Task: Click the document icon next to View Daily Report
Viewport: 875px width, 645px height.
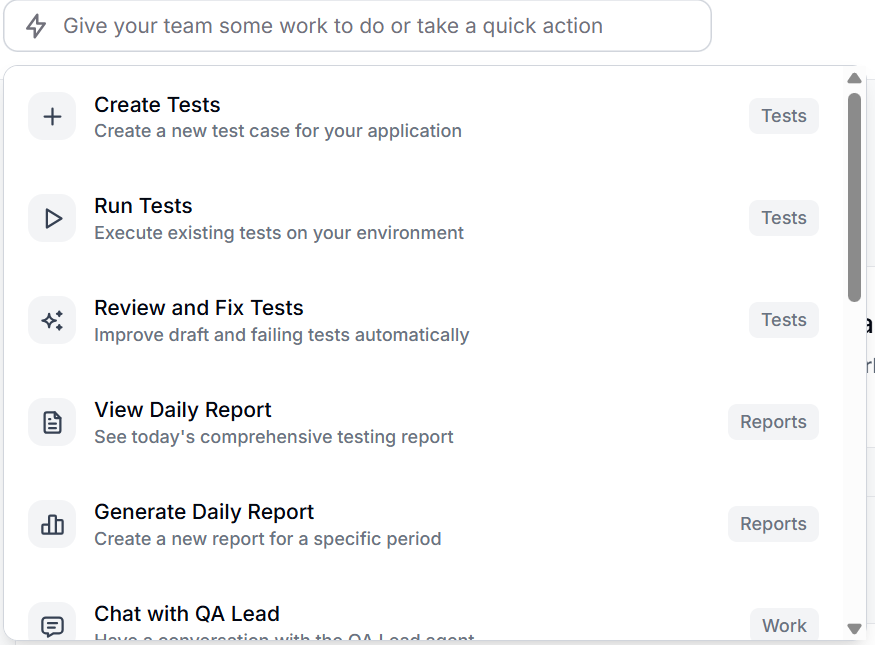Action: point(51,422)
